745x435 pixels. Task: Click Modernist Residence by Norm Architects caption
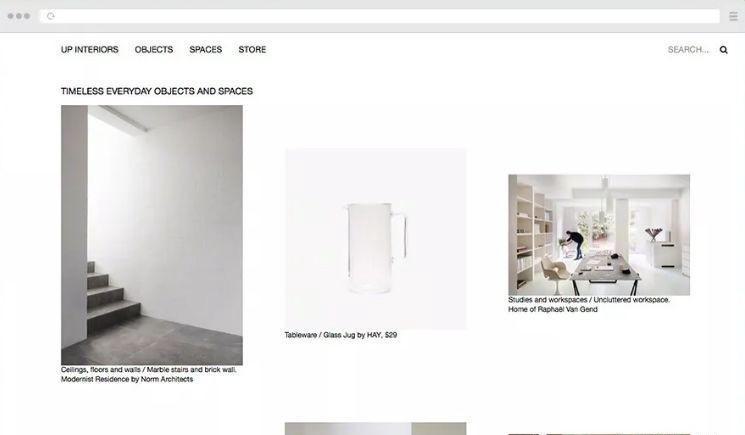point(127,379)
